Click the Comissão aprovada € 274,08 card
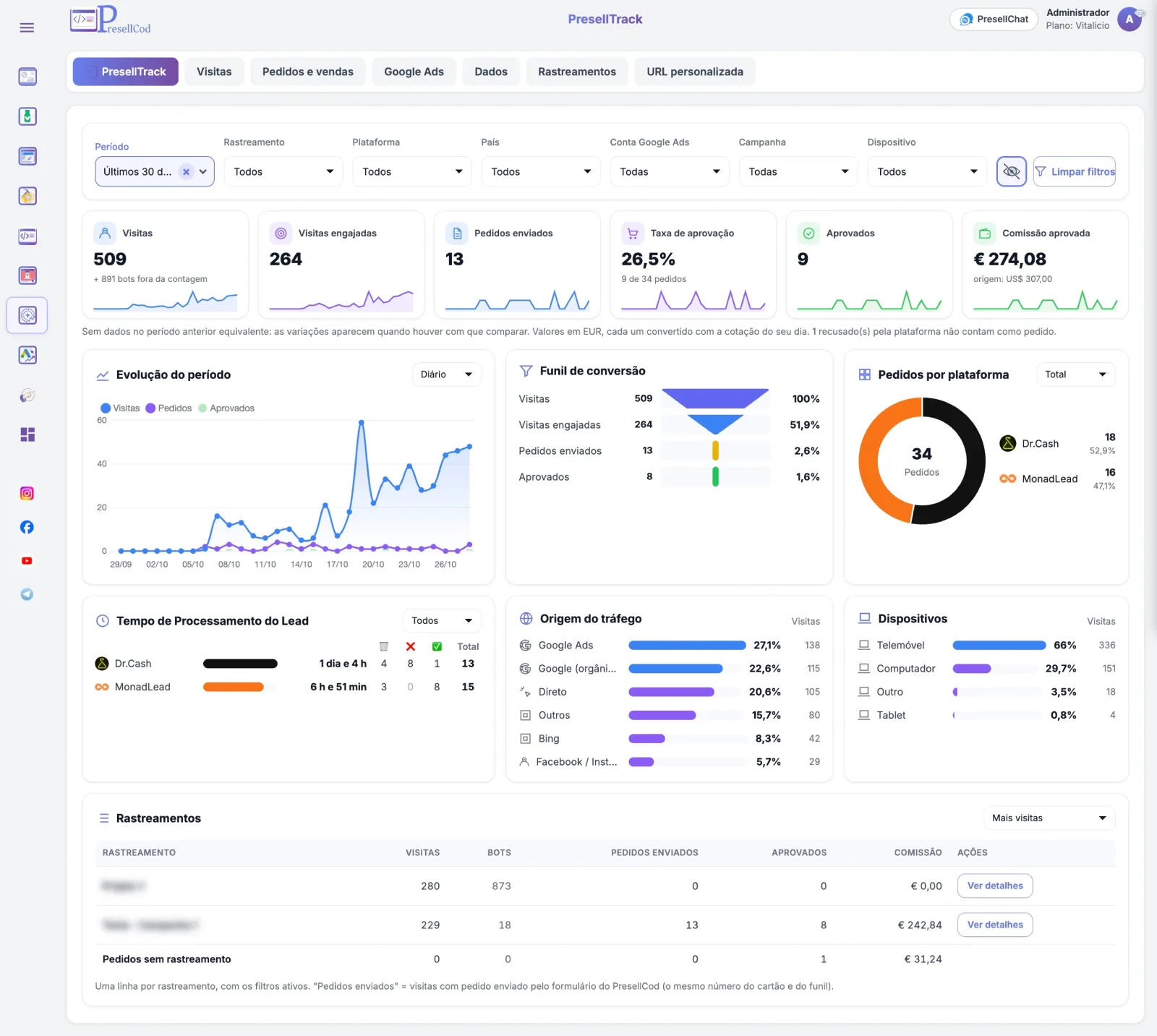This screenshot has width=1157, height=1036. point(1045,265)
